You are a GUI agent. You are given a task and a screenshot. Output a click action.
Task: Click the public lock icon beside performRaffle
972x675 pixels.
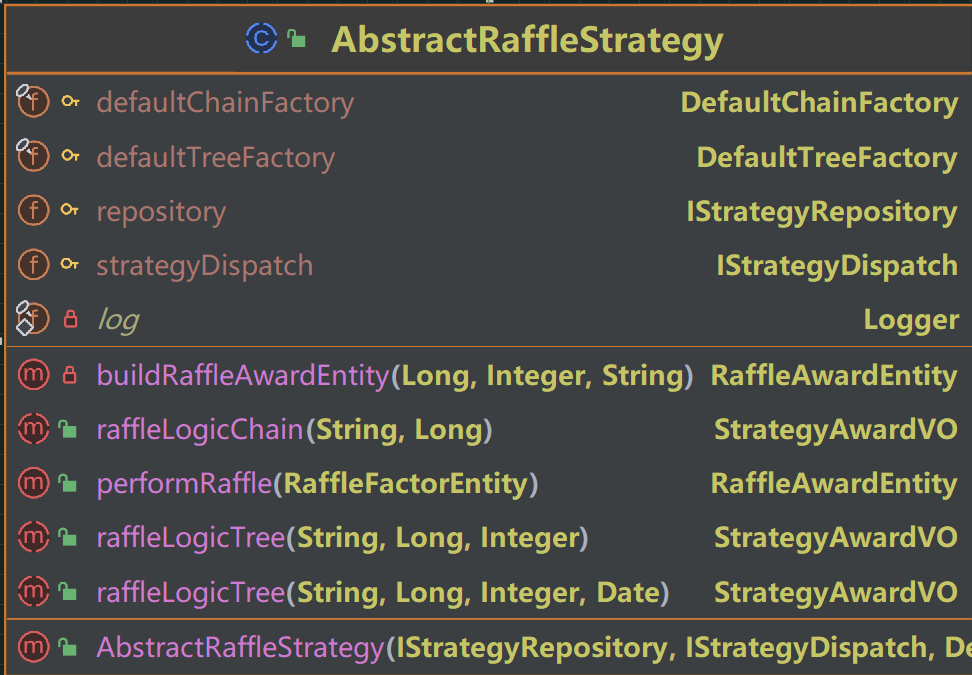(67, 483)
